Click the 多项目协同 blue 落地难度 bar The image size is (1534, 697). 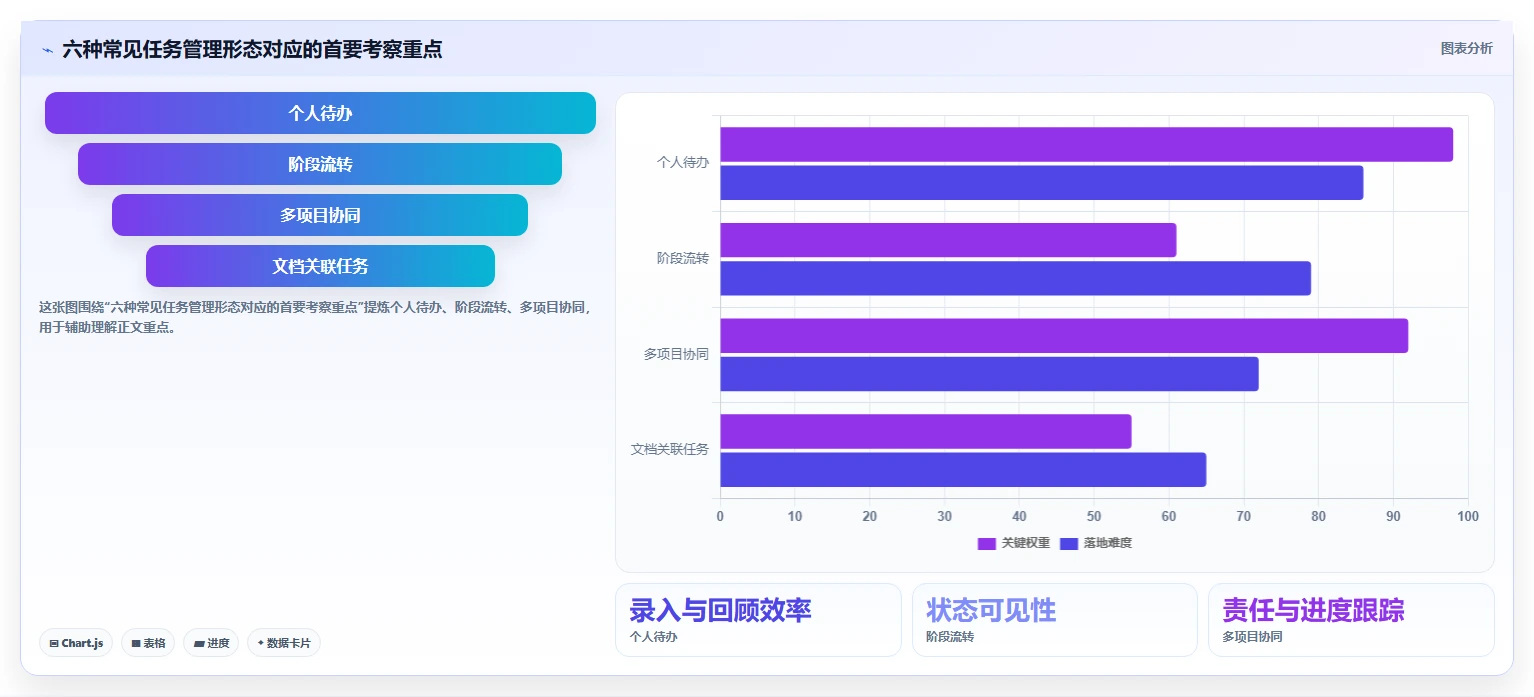989,374
